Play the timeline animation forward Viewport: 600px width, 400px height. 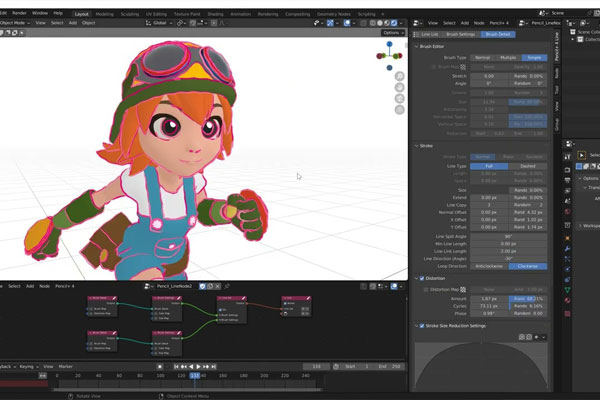(199, 367)
